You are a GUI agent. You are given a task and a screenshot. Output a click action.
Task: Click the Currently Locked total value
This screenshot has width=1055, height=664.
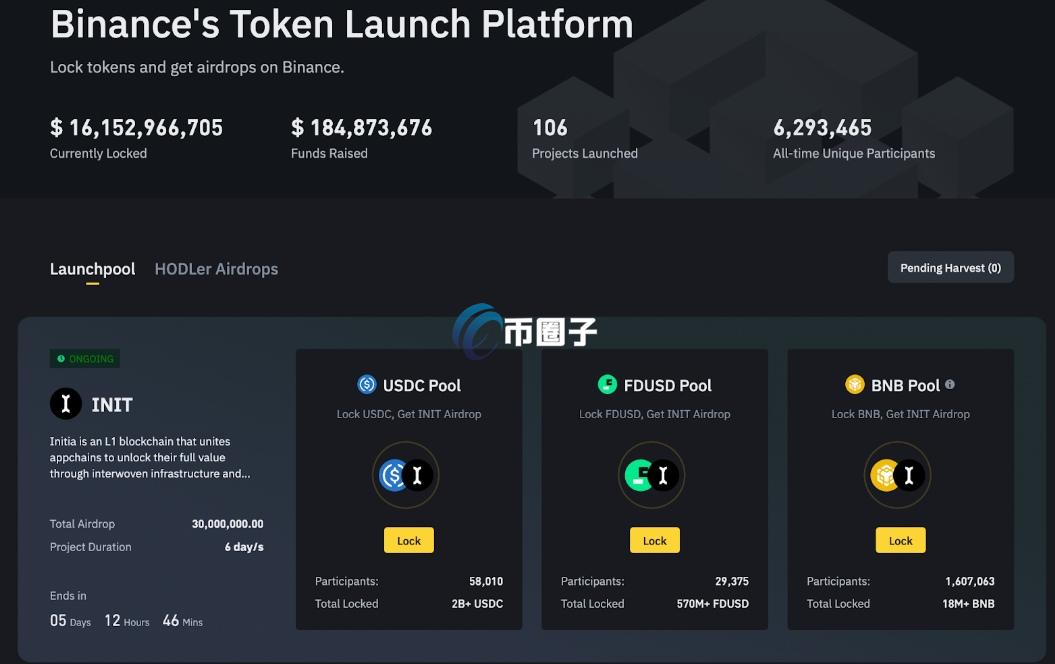click(x=136, y=128)
